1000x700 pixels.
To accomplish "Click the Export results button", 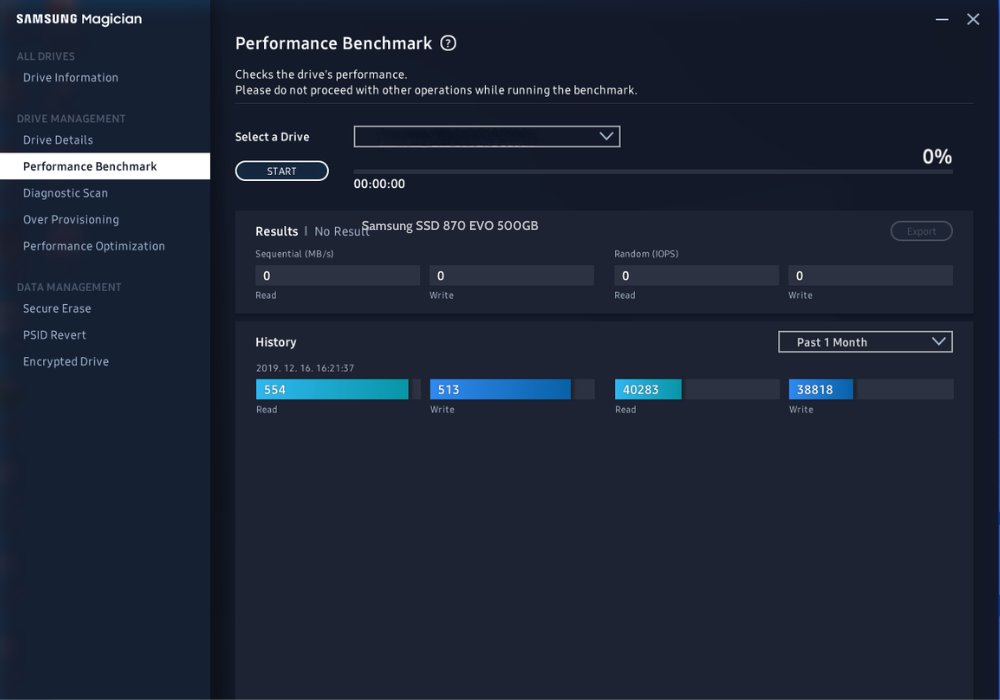I will (922, 231).
